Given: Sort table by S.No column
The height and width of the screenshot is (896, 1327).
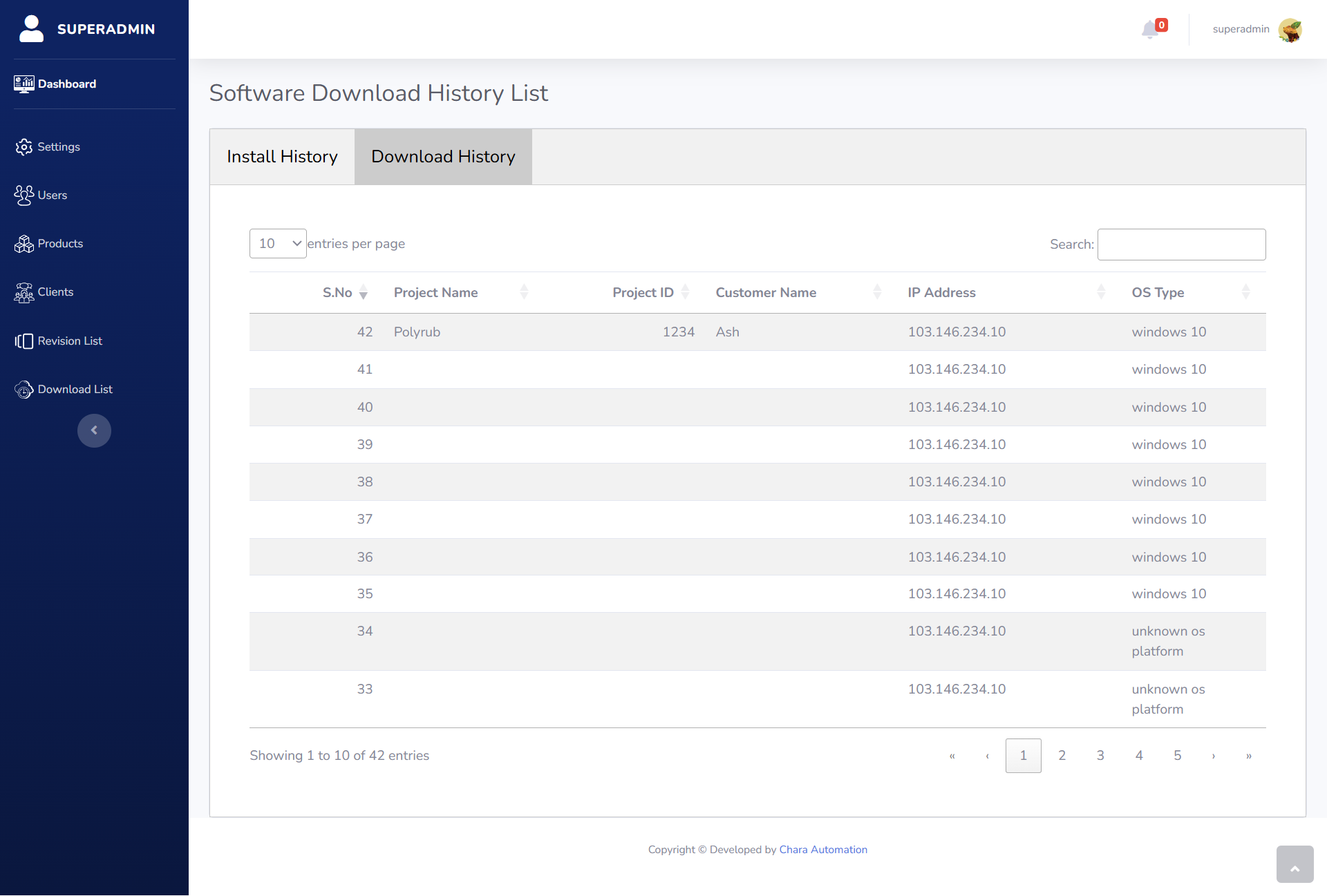Looking at the screenshot, I should [343, 293].
